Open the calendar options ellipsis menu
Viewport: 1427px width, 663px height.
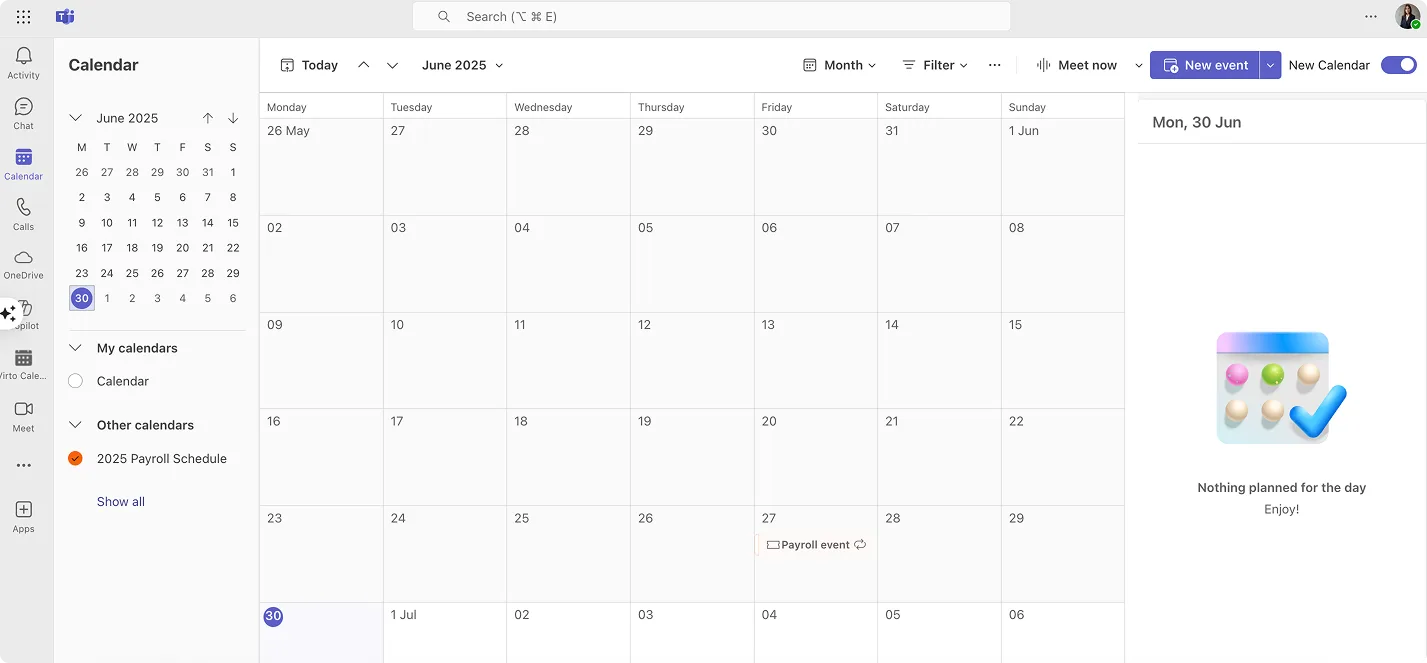pos(994,64)
